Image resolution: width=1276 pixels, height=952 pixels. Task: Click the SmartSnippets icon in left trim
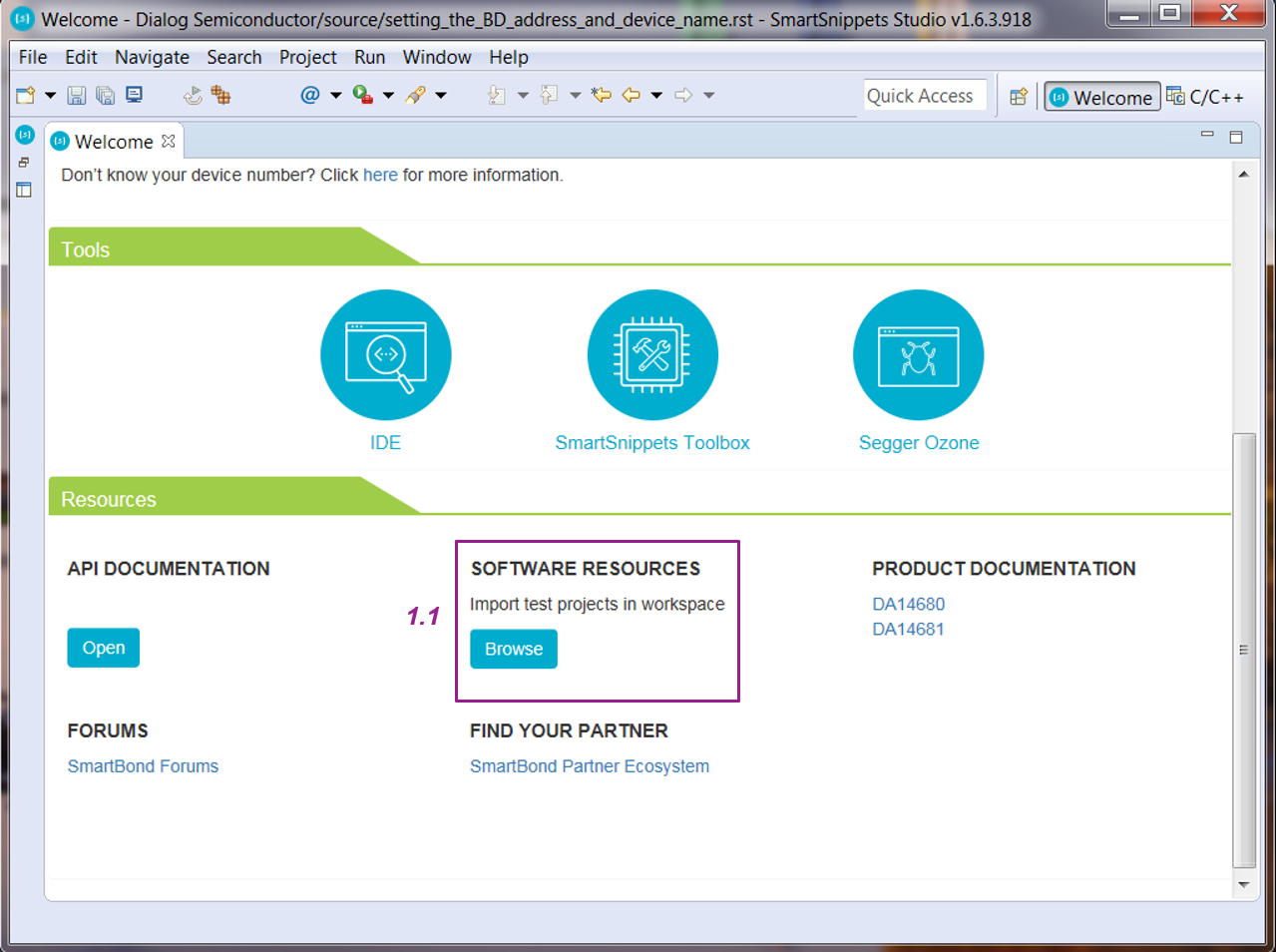pyautogui.click(x=25, y=135)
